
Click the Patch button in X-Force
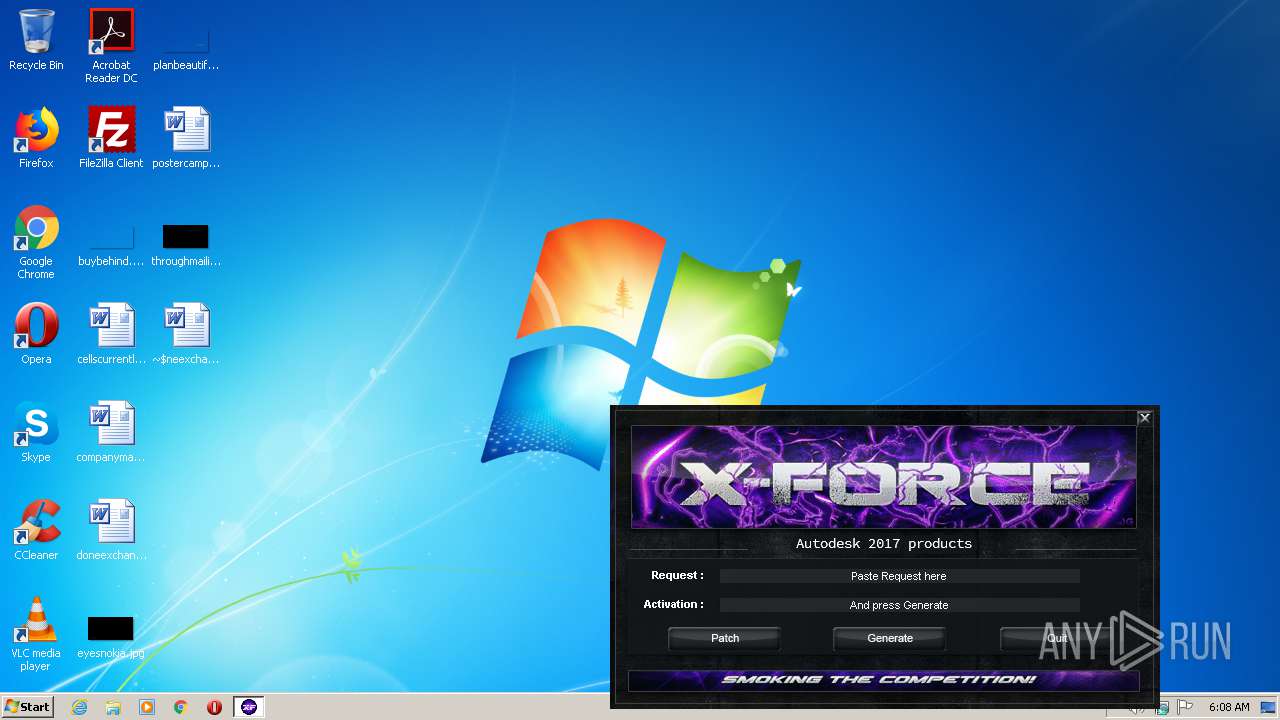[725, 638]
